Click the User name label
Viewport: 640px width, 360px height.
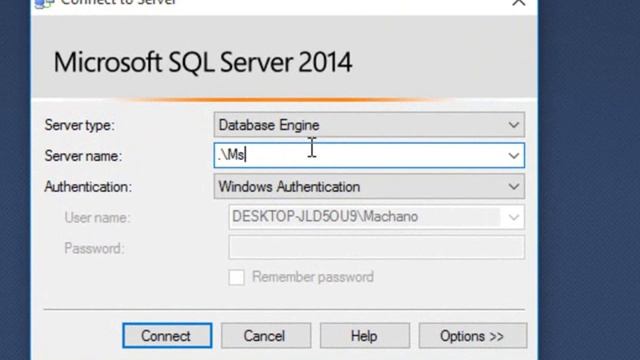click(97, 218)
